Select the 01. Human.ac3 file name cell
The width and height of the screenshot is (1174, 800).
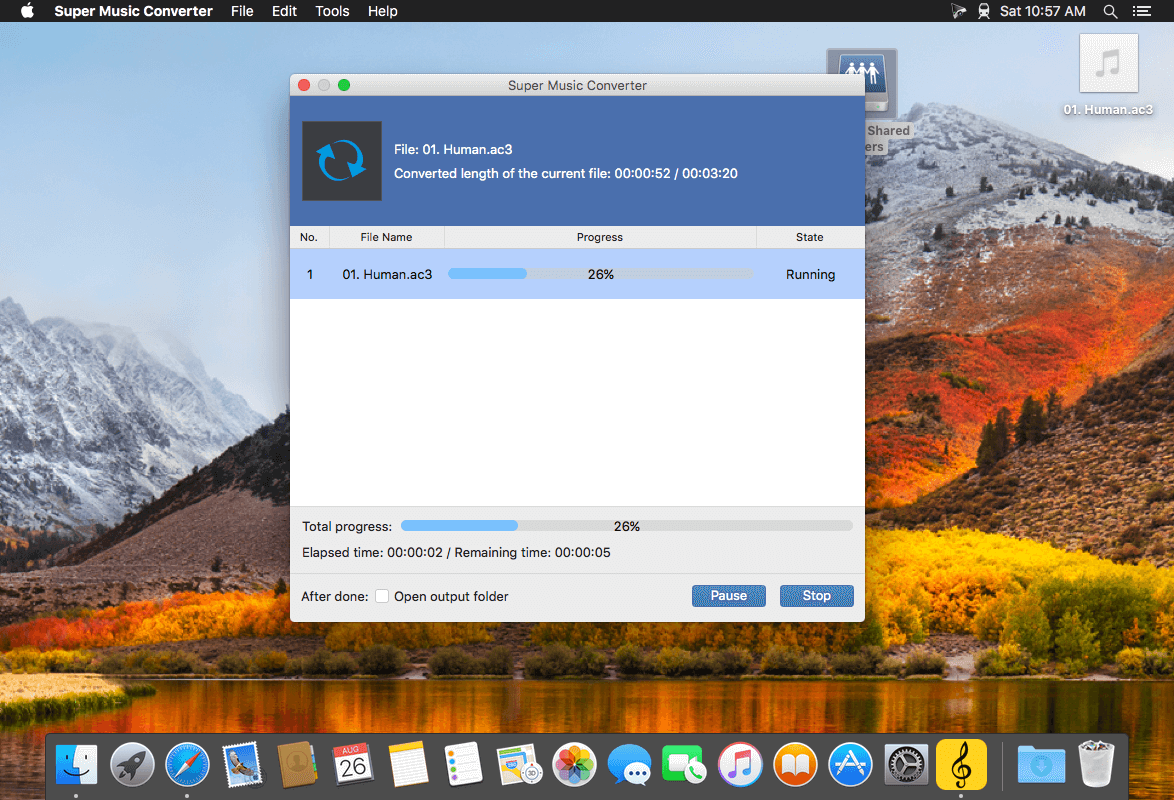(x=387, y=274)
